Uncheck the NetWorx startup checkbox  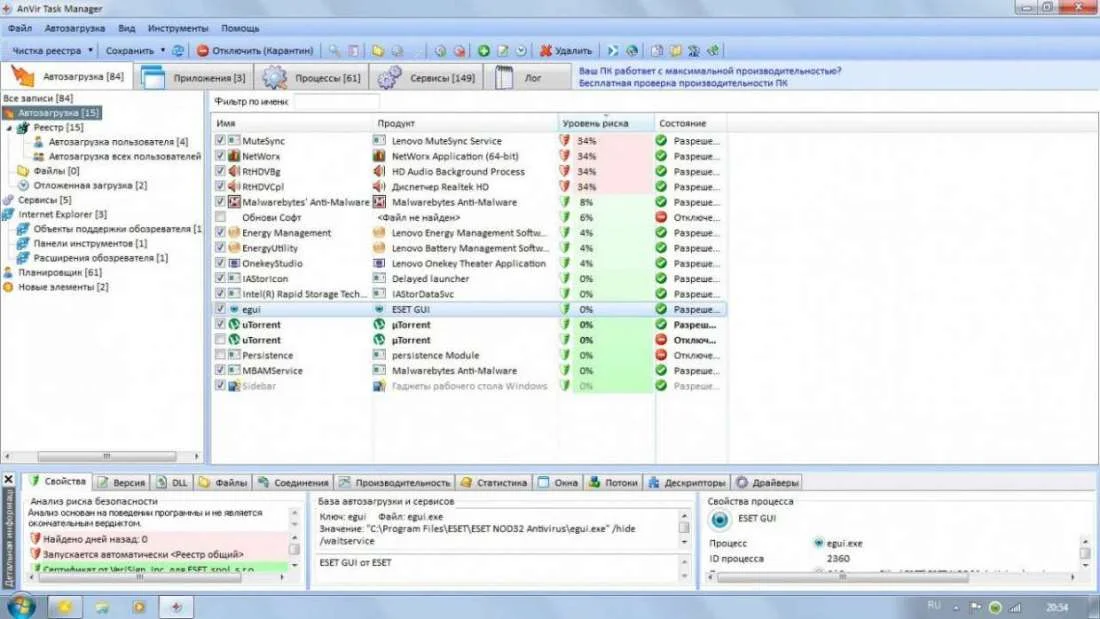[220, 156]
